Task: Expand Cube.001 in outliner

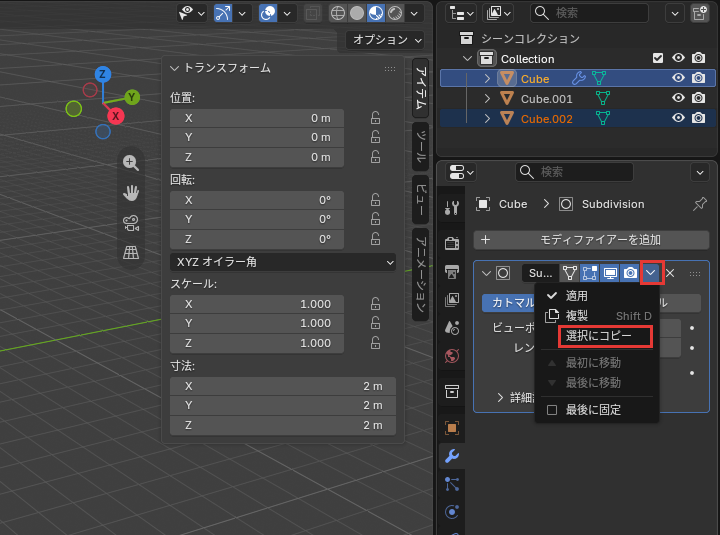Action: 488,98
